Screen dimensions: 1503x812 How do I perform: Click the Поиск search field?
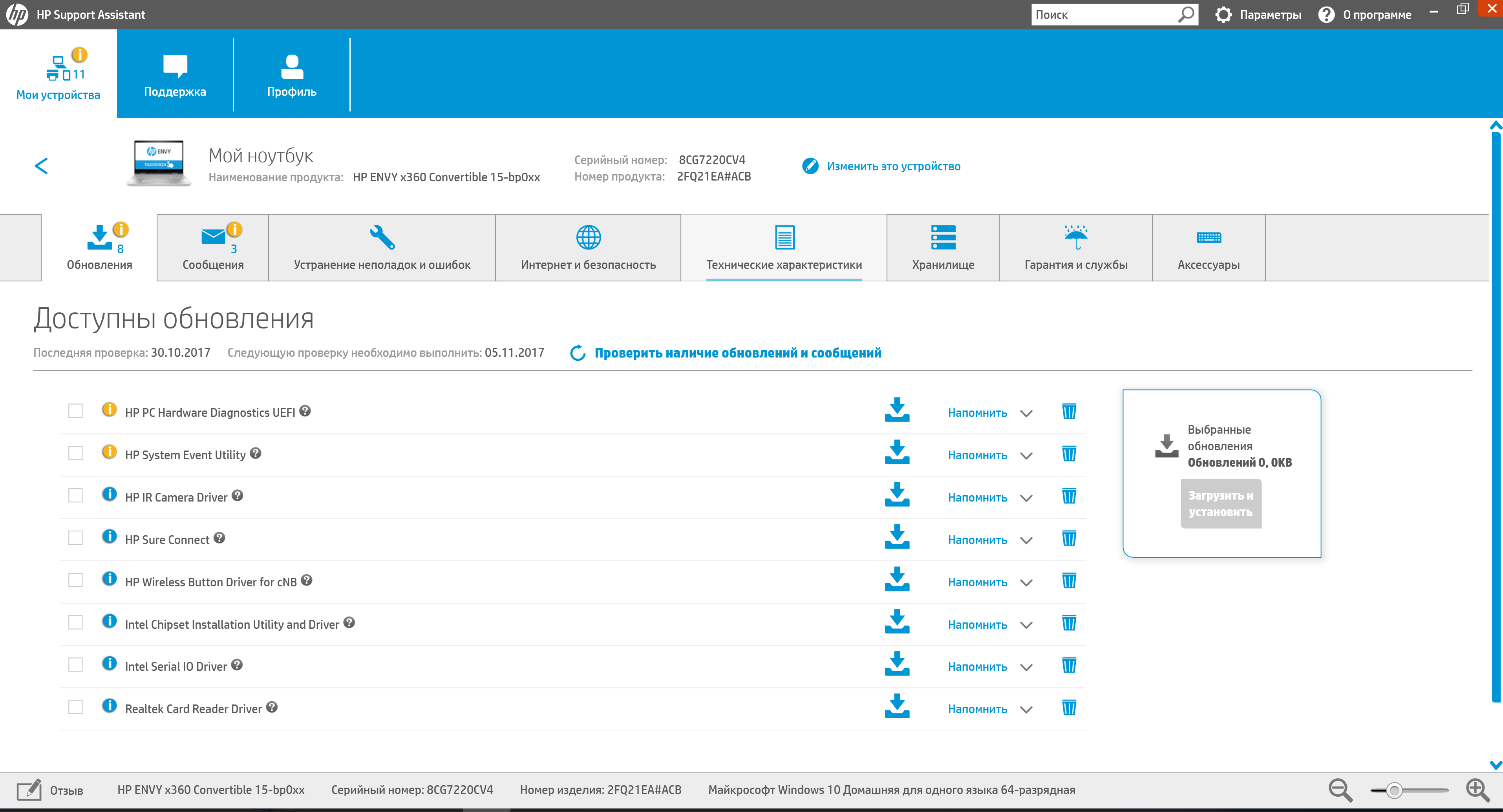1114,15
